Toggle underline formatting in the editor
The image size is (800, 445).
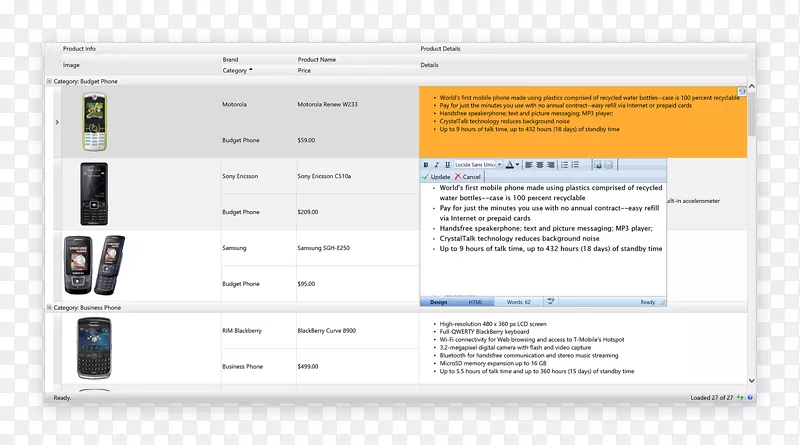pyautogui.click(x=446, y=164)
